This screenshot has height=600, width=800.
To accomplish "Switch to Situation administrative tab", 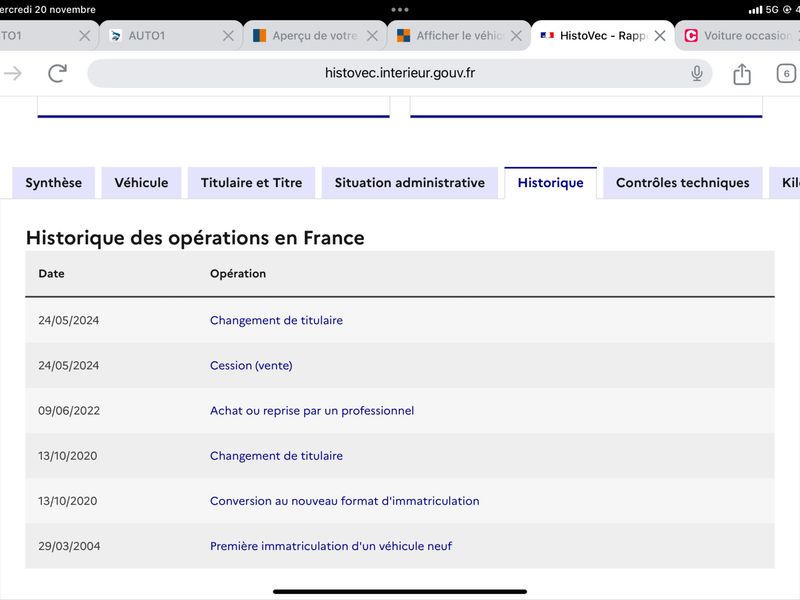I will pos(410,183).
